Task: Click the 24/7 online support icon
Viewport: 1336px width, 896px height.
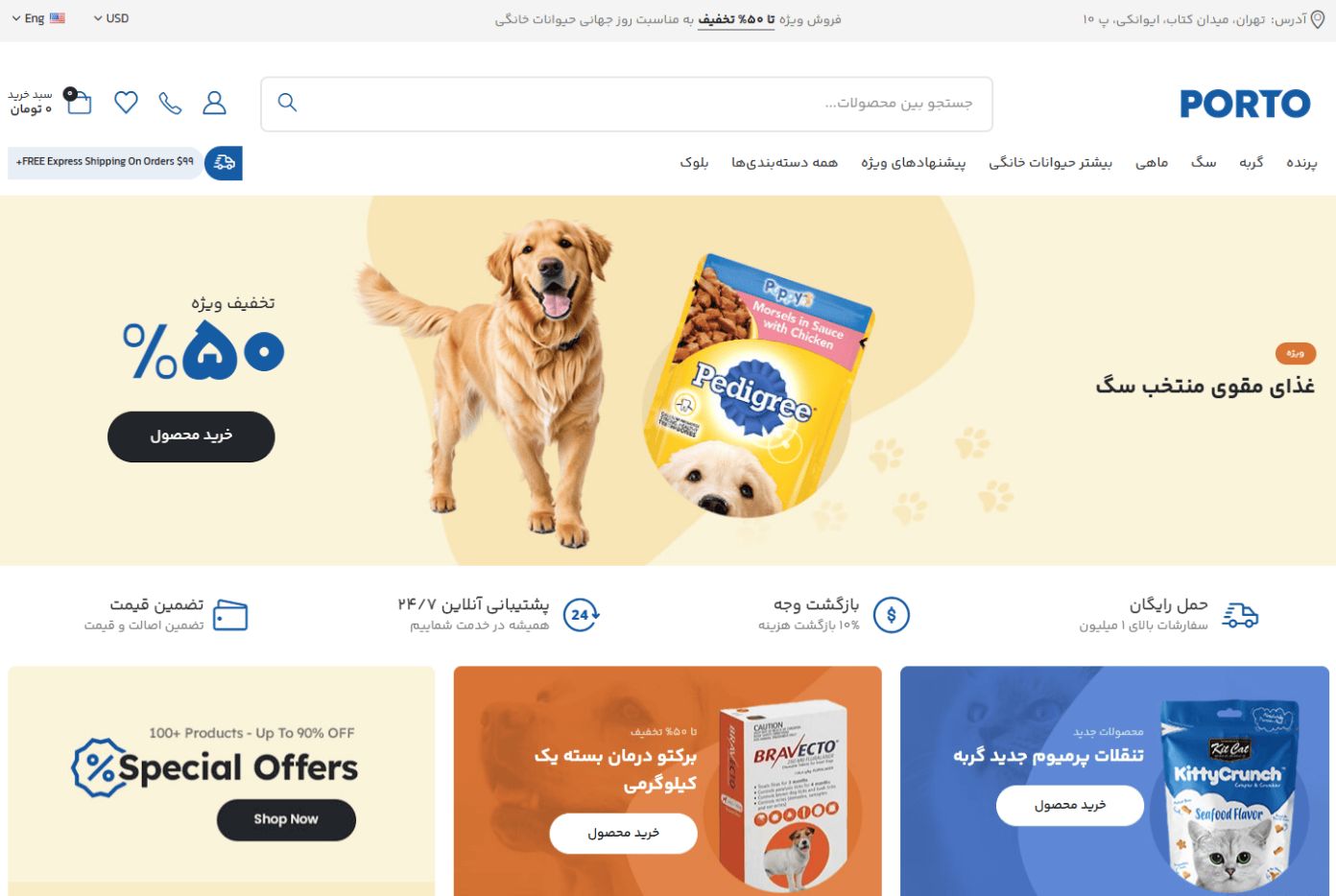Action: pos(581,615)
